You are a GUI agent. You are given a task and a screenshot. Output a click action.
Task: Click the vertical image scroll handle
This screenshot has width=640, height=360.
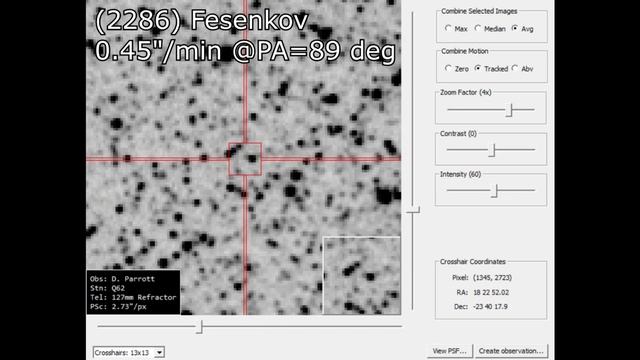pos(413,210)
